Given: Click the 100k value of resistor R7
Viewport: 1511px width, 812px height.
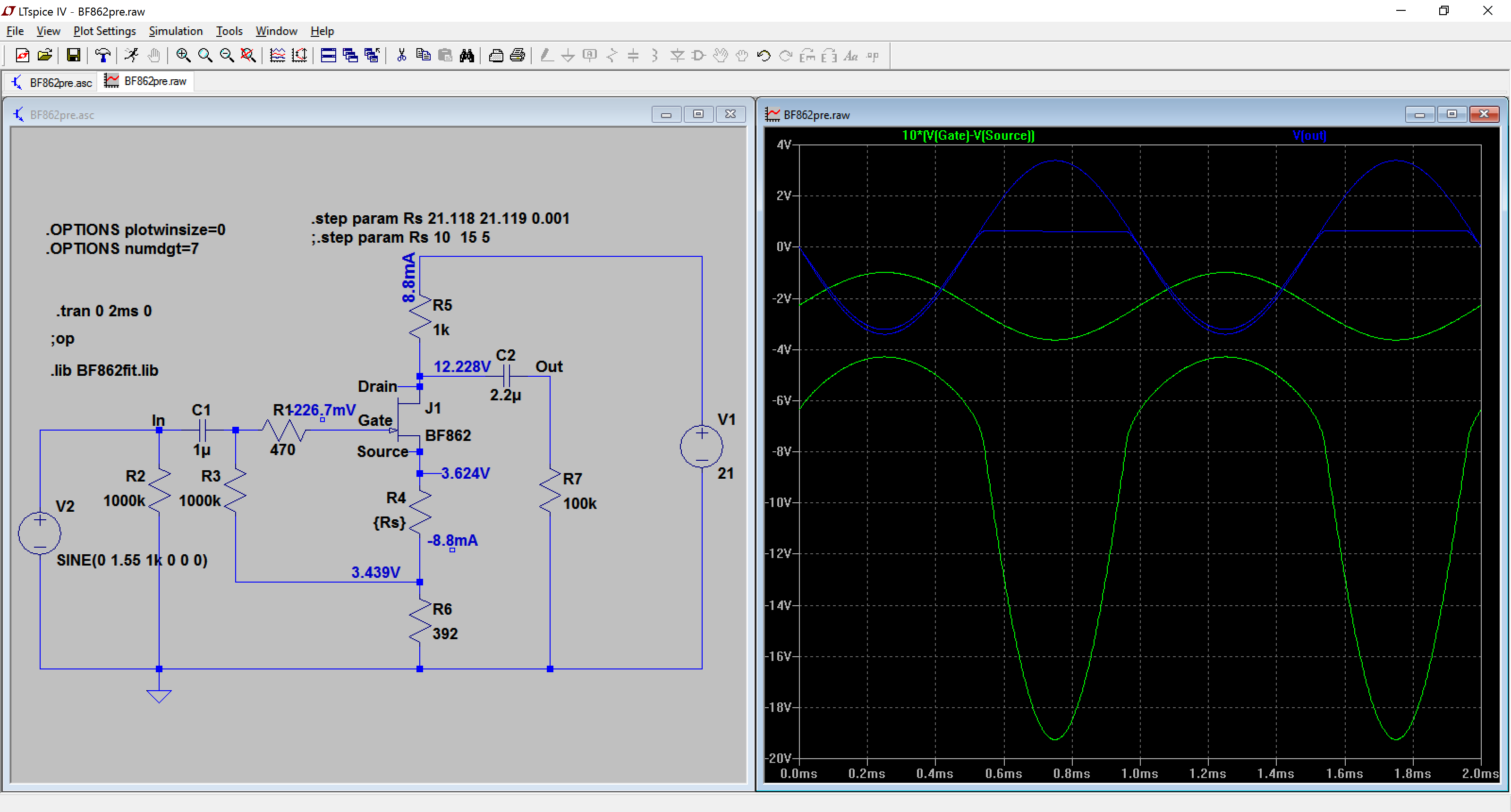Looking at the screenshot, I should click(580, 504).
